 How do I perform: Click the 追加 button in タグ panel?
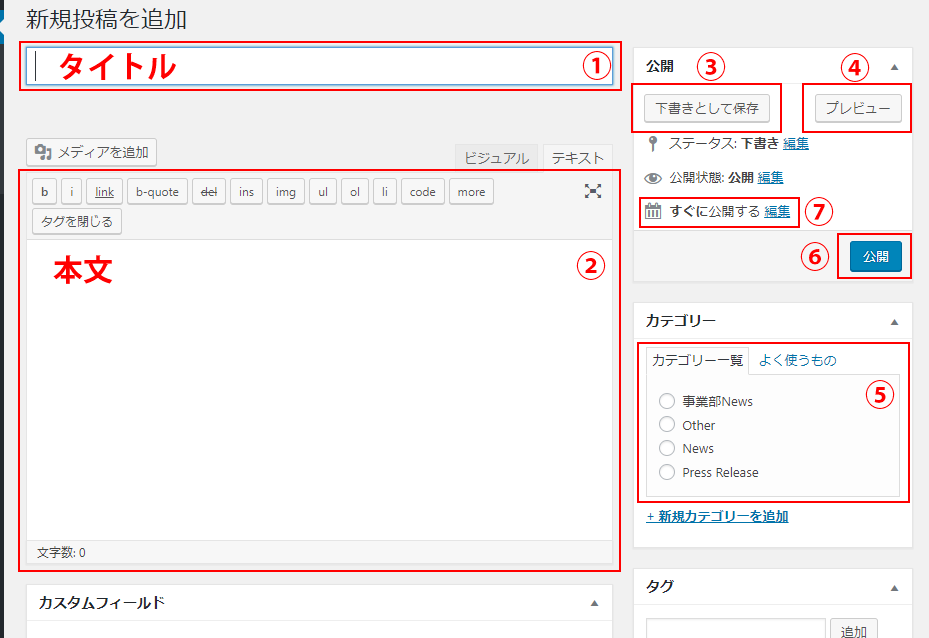click(854, 628)
